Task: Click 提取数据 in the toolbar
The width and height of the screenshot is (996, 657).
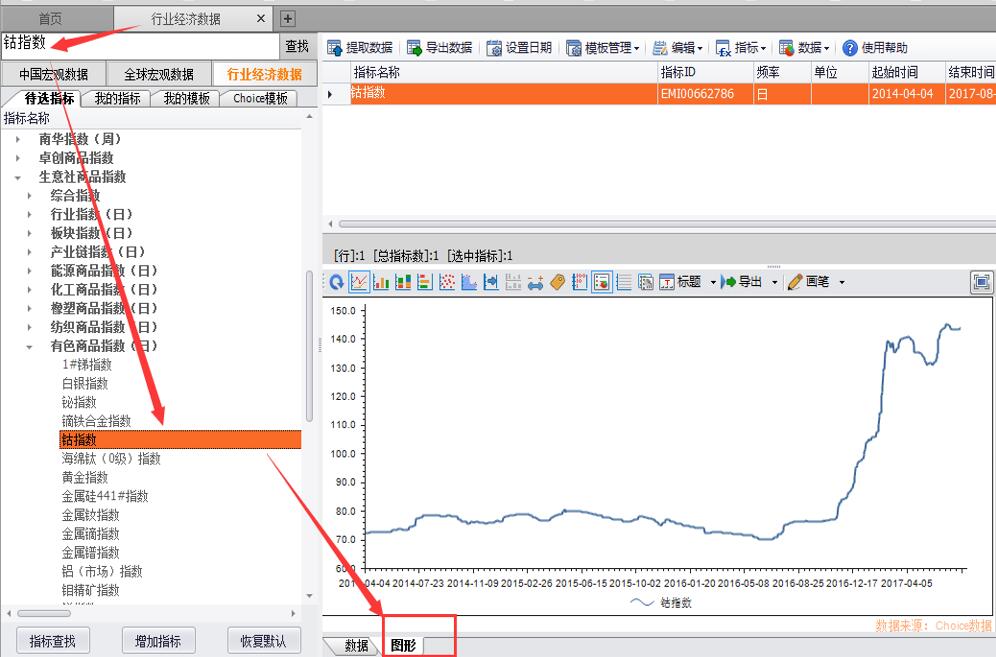Action: click(x=361, y=48)
